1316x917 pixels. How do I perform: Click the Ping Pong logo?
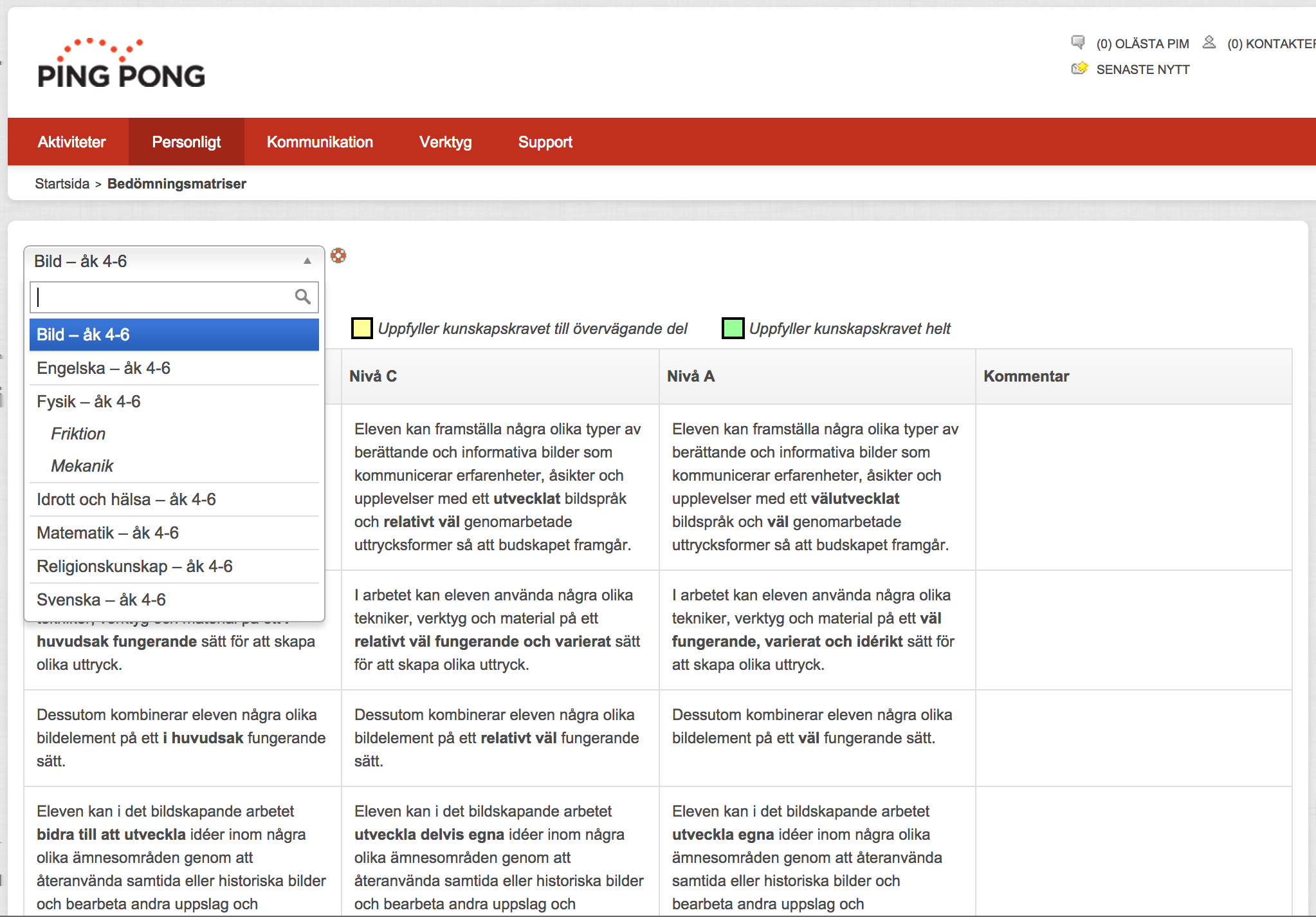pyautogui.click(x=121, y=63)
